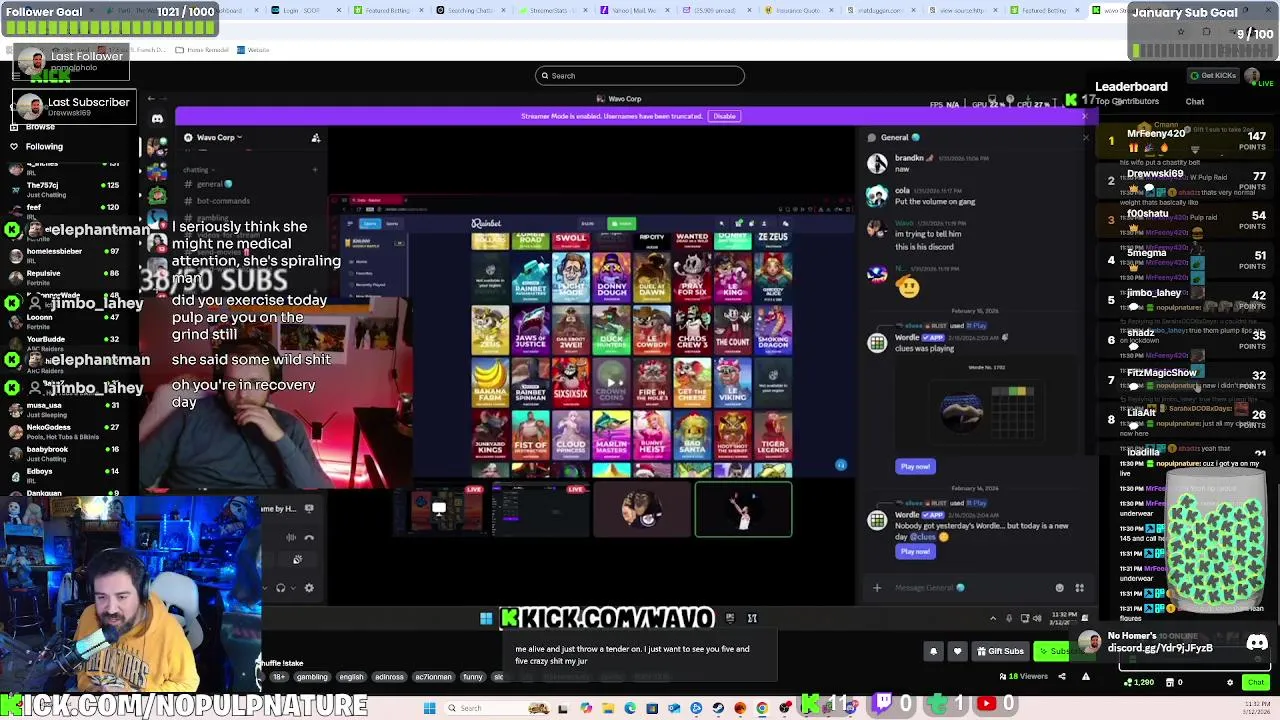The image size is (1280, 720).
Task: Click Play now under clues was playing
Action: pyautogui.click(x=915, y=467)
